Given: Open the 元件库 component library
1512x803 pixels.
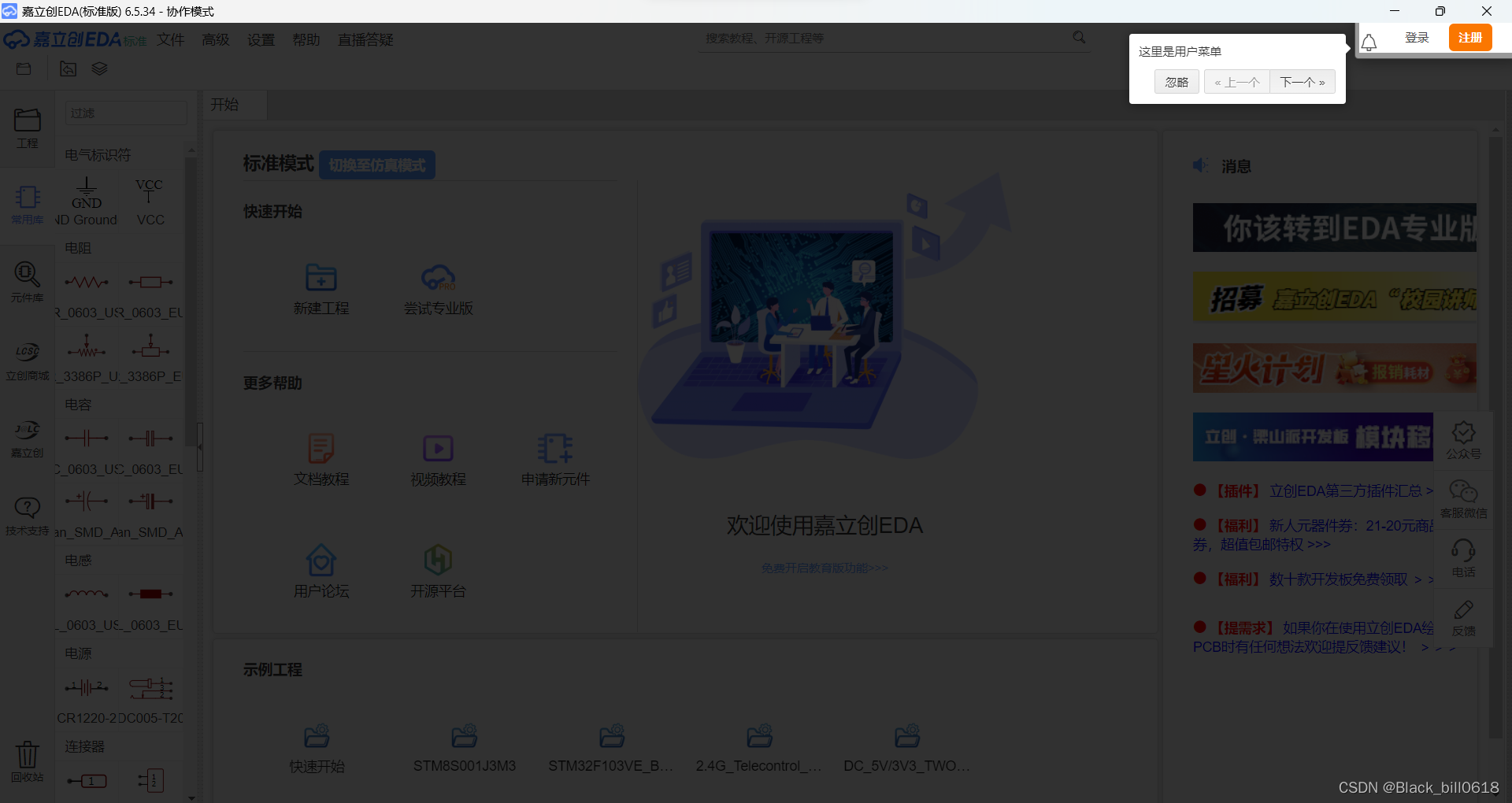Looking at the screenshot, I should coord(27,283).
